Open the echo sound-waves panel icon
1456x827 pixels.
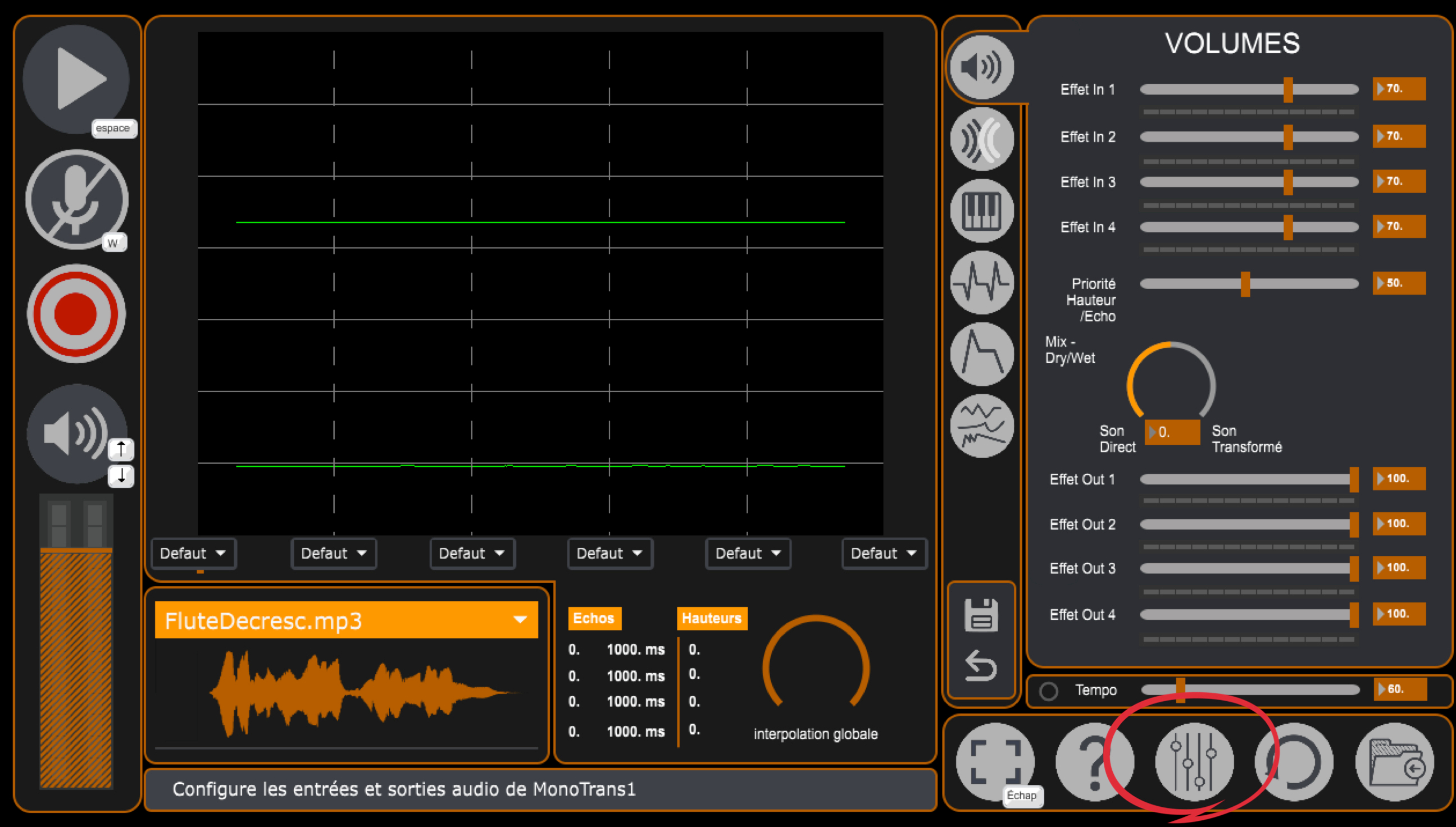(x=981, y=139)
